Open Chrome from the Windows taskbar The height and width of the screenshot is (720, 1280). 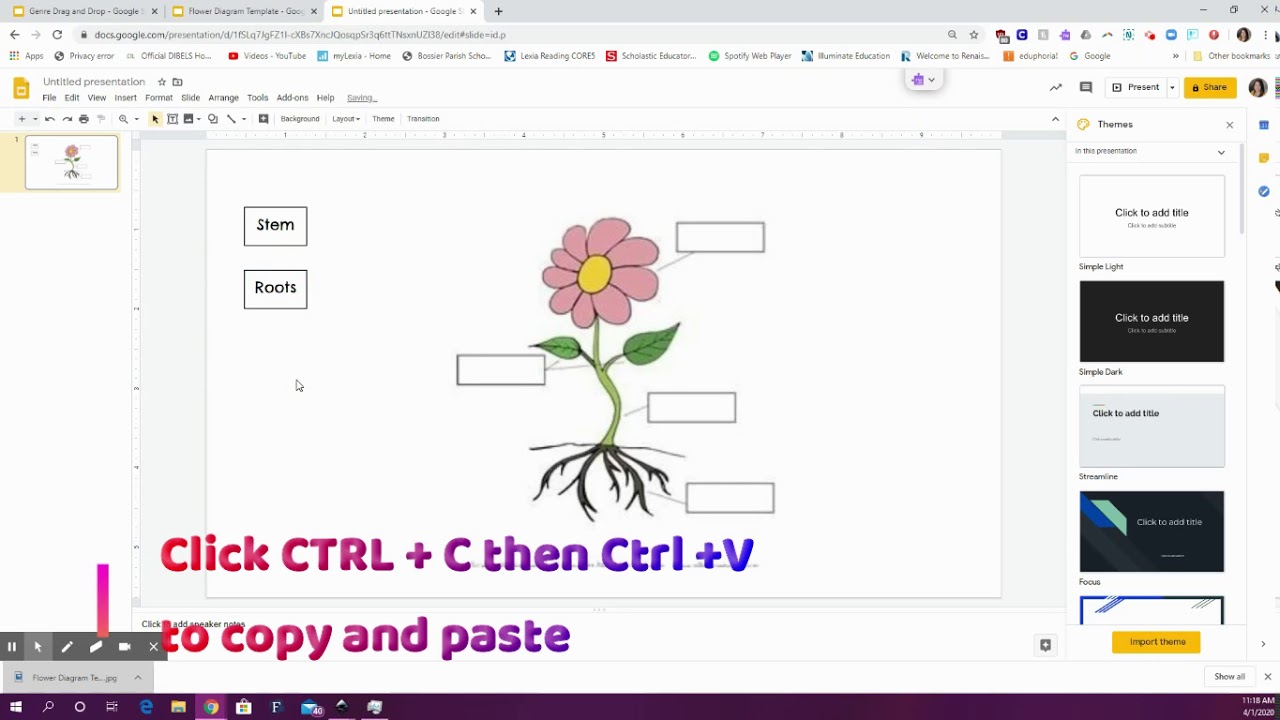(211, 707)
